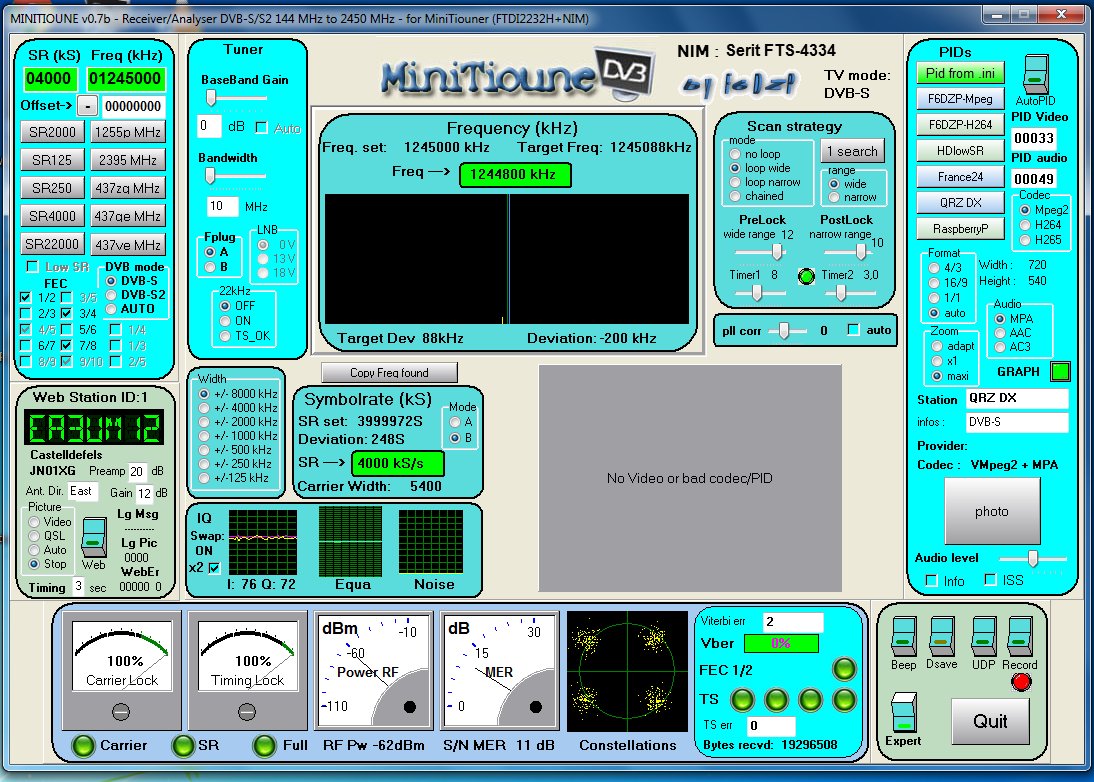
Task: Toggle the Dsave rocker switch
Action: pos(941,636)
